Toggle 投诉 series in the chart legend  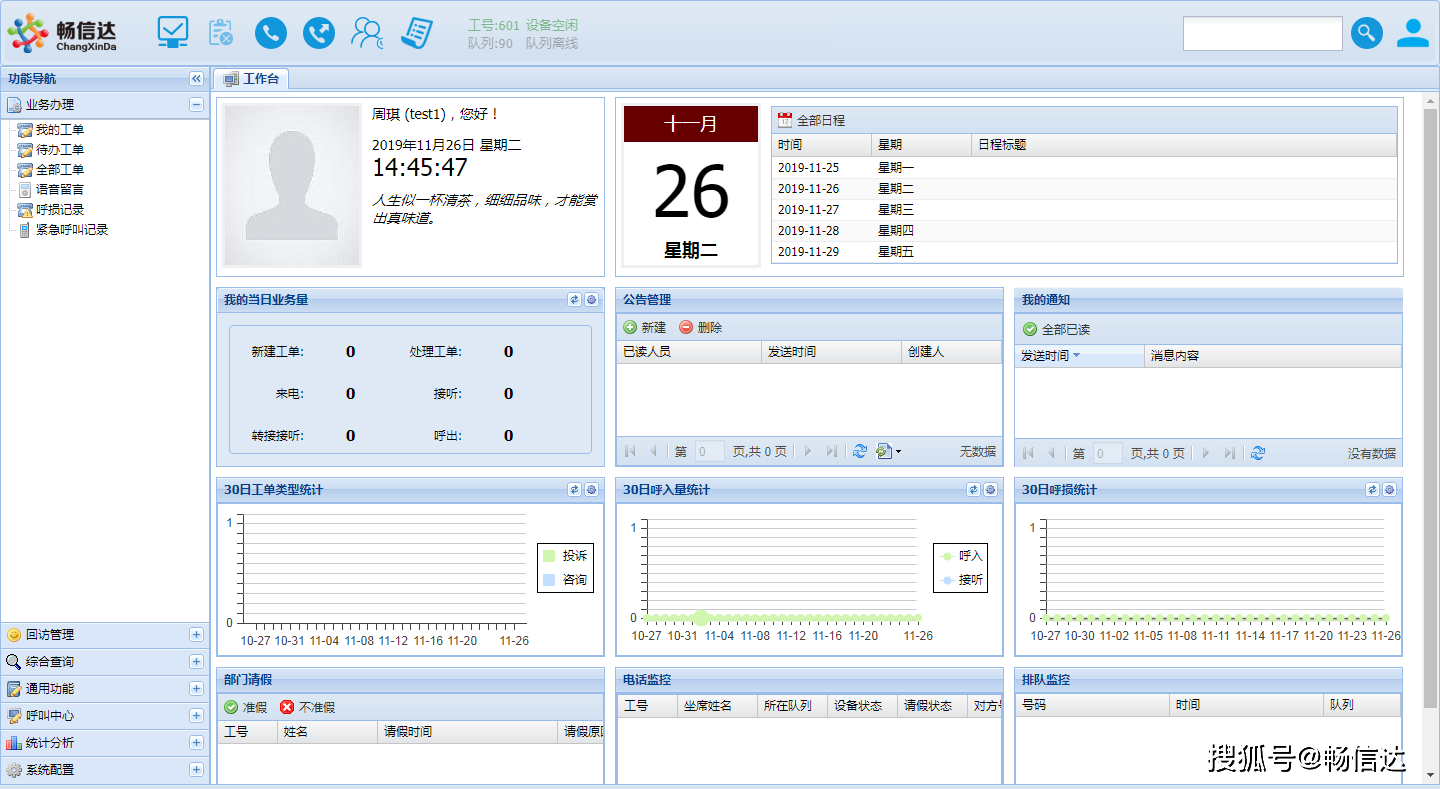tap(565, 556)
